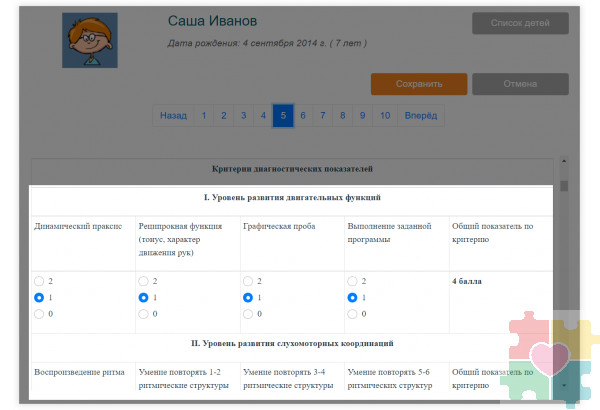Choose score 2 for Реципрокная функция
The image size is (600, 410).
143,282
